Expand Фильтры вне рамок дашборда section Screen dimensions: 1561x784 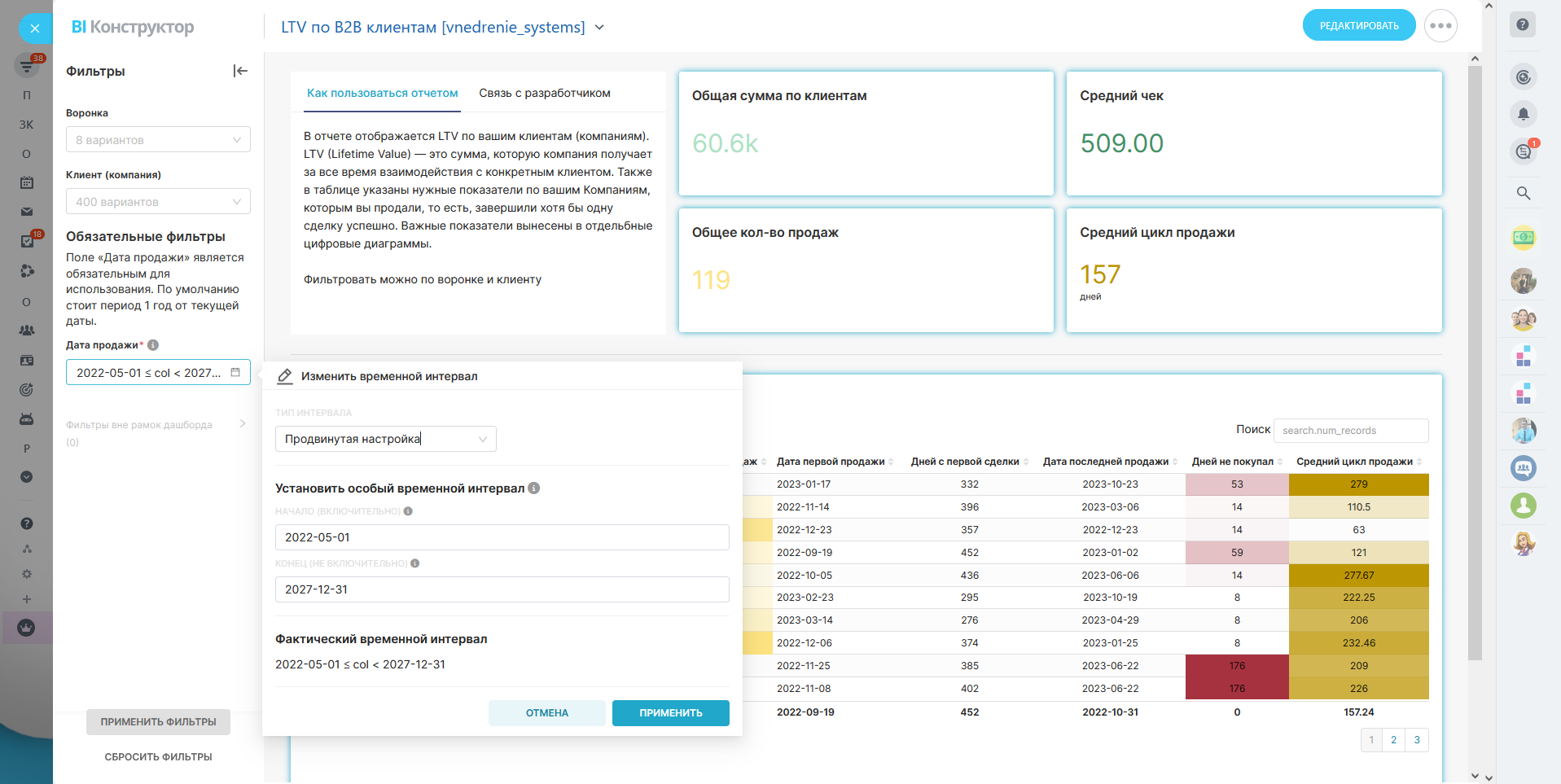click(x=242, y=424)
